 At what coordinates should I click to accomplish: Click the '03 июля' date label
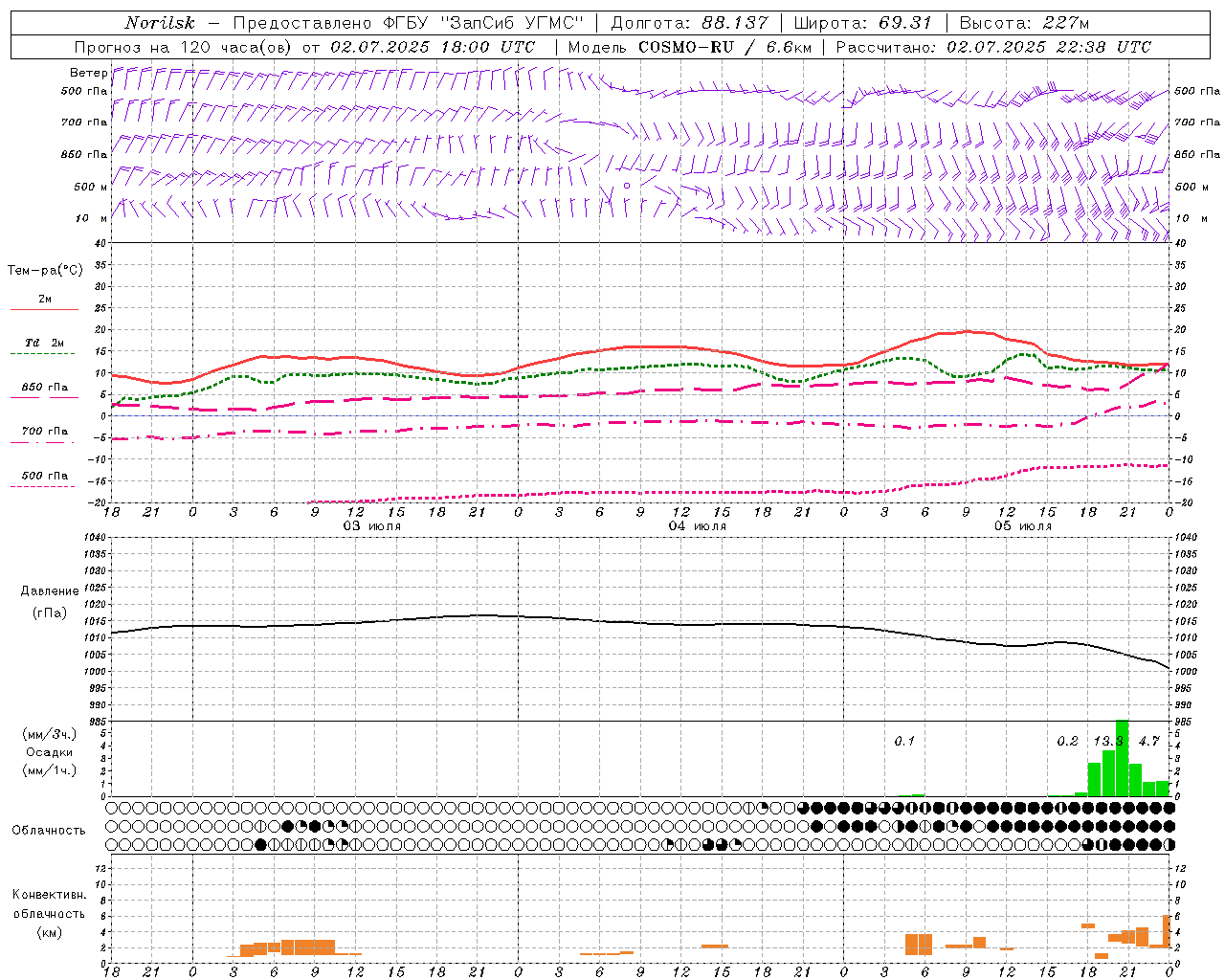point(371,526)
